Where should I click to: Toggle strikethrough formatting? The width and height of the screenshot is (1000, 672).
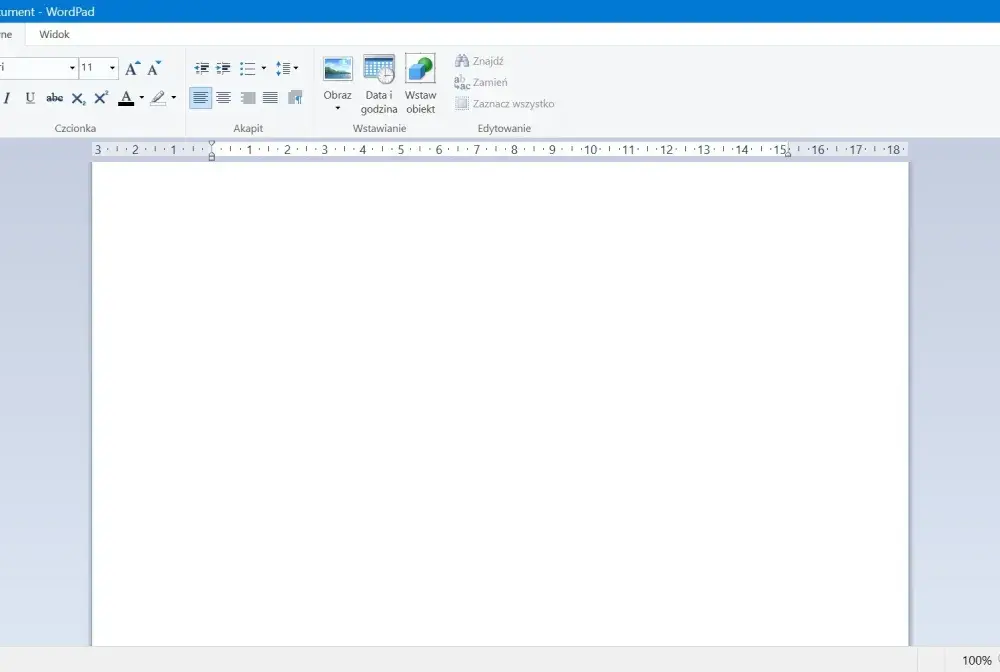(x=54, y=98)
